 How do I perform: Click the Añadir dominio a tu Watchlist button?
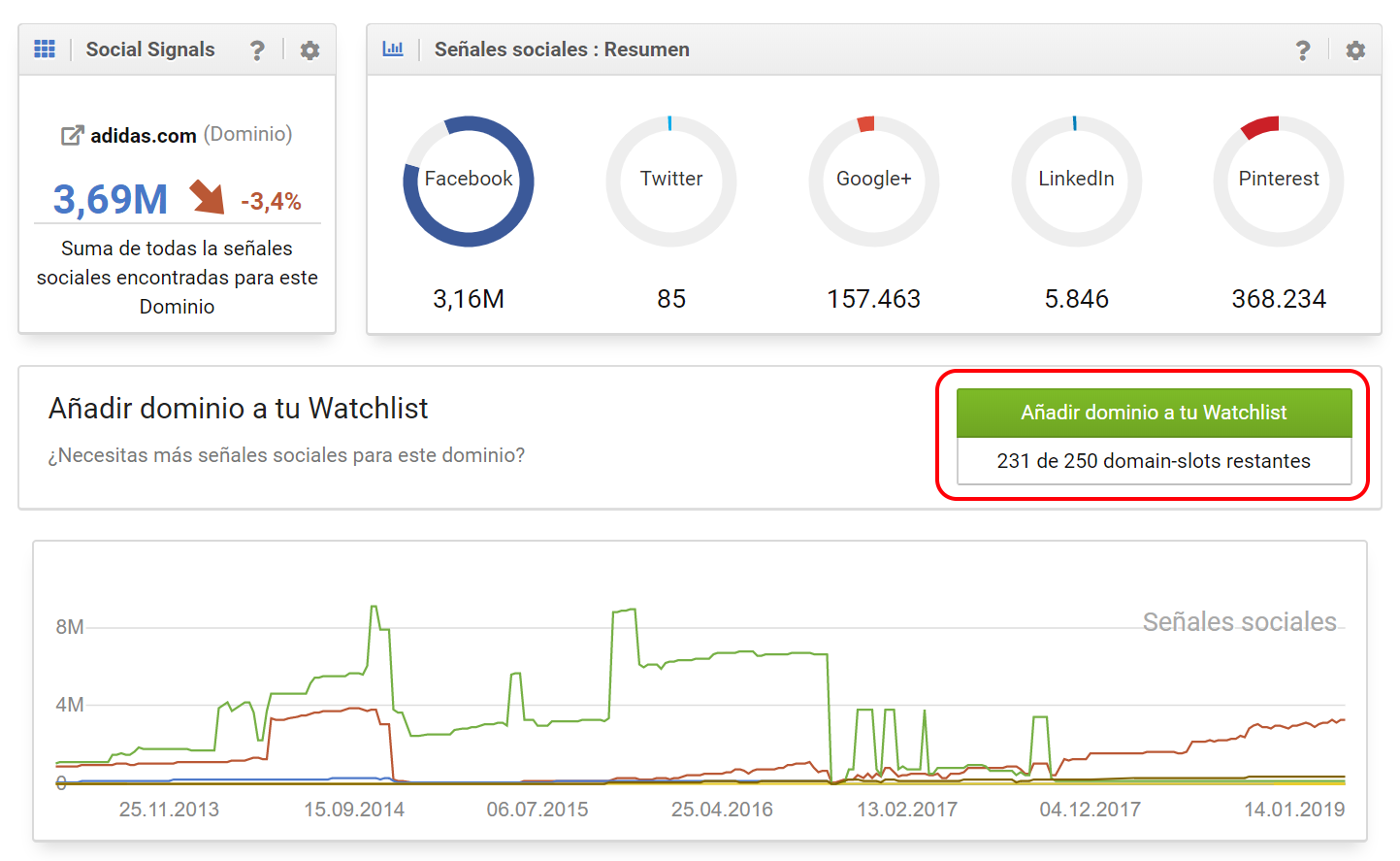1154,413
